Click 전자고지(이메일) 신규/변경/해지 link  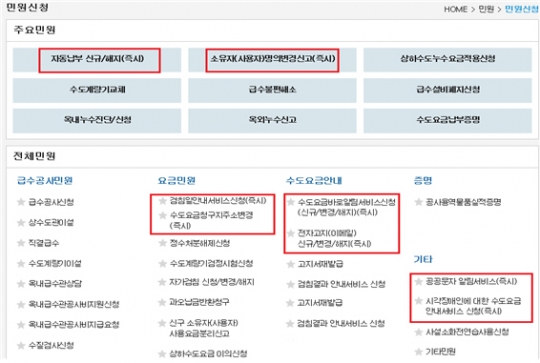pos(334,238)
